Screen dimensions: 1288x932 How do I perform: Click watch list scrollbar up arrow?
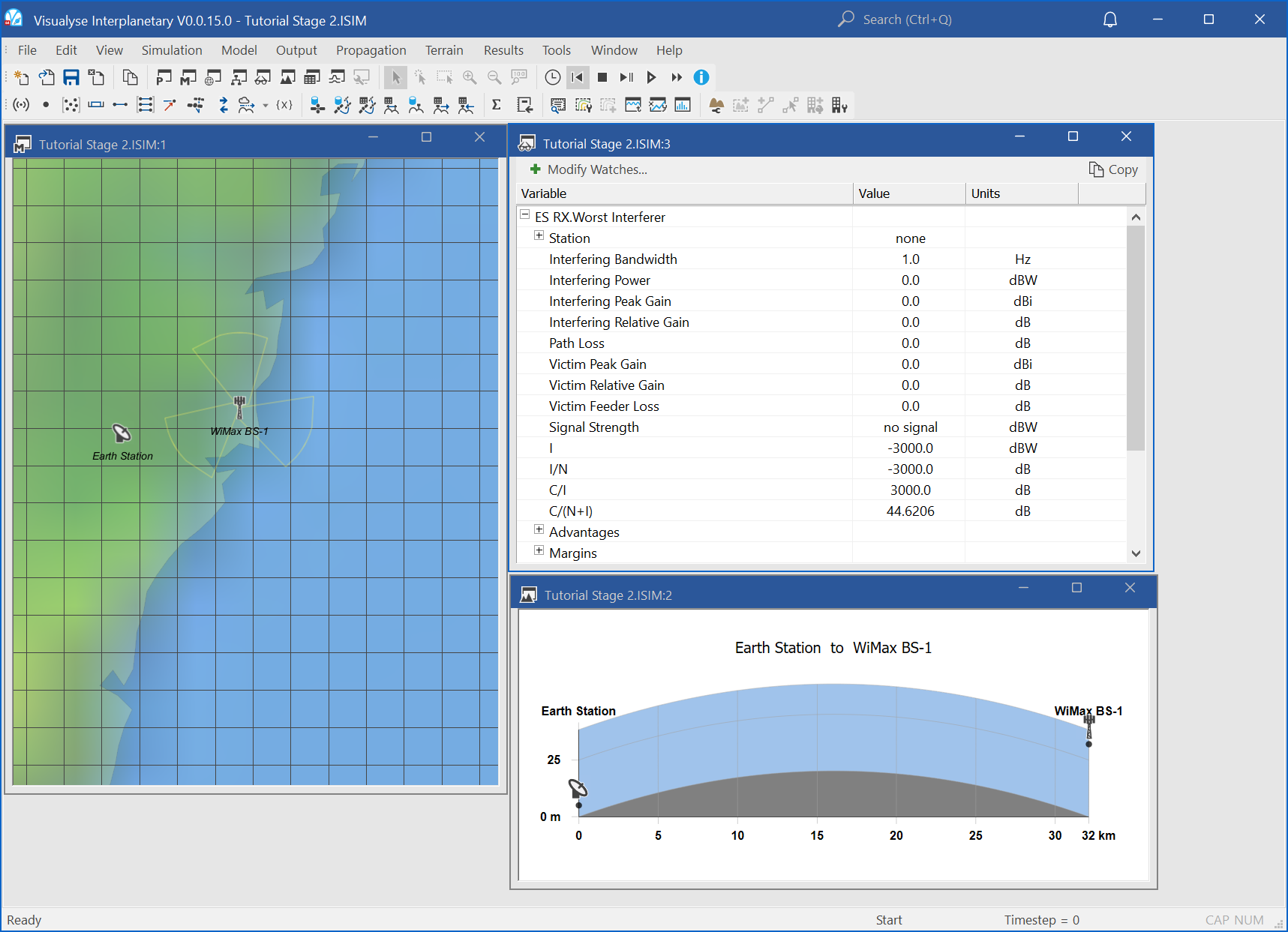click(1136, 217)
